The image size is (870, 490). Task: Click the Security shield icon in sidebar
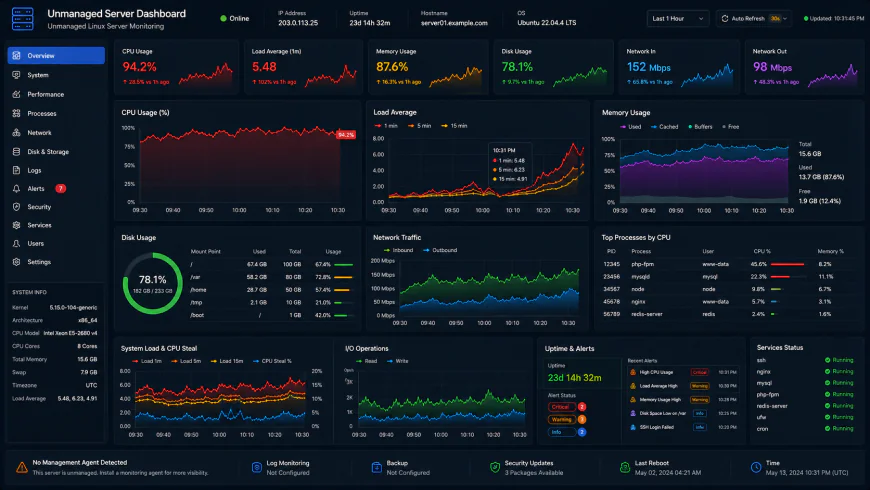point(17,206)
